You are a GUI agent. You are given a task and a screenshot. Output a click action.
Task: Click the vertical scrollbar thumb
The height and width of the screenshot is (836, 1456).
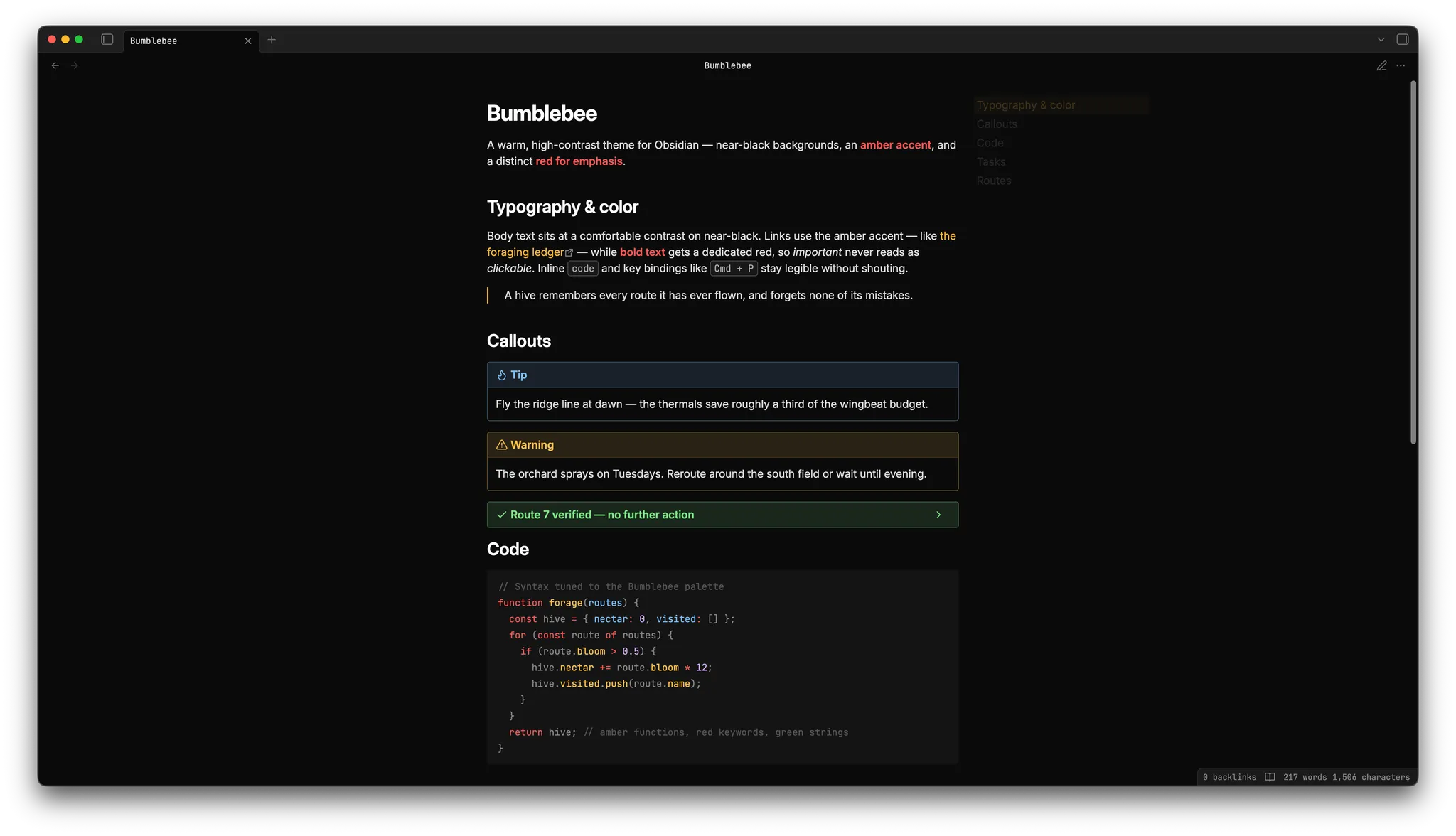1413,262
